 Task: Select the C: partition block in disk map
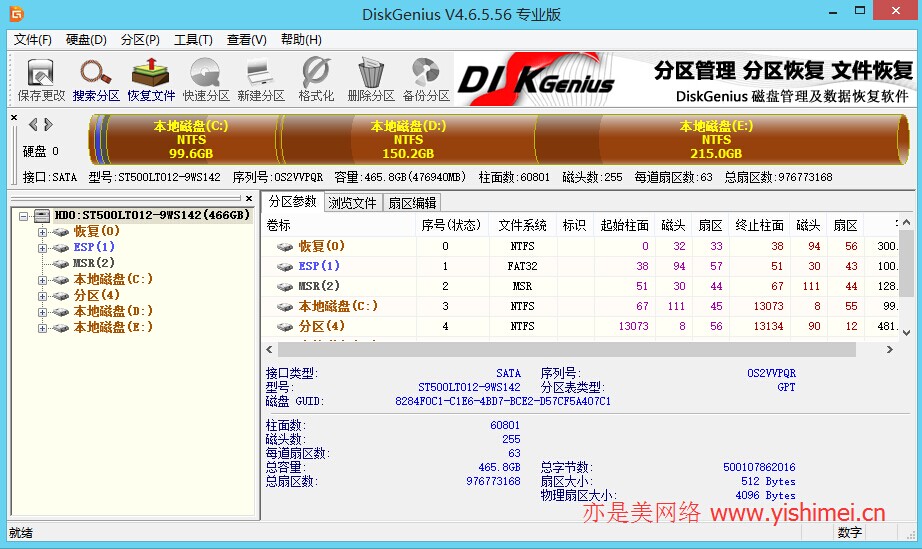pyautogui.click(x=192, y=139)
